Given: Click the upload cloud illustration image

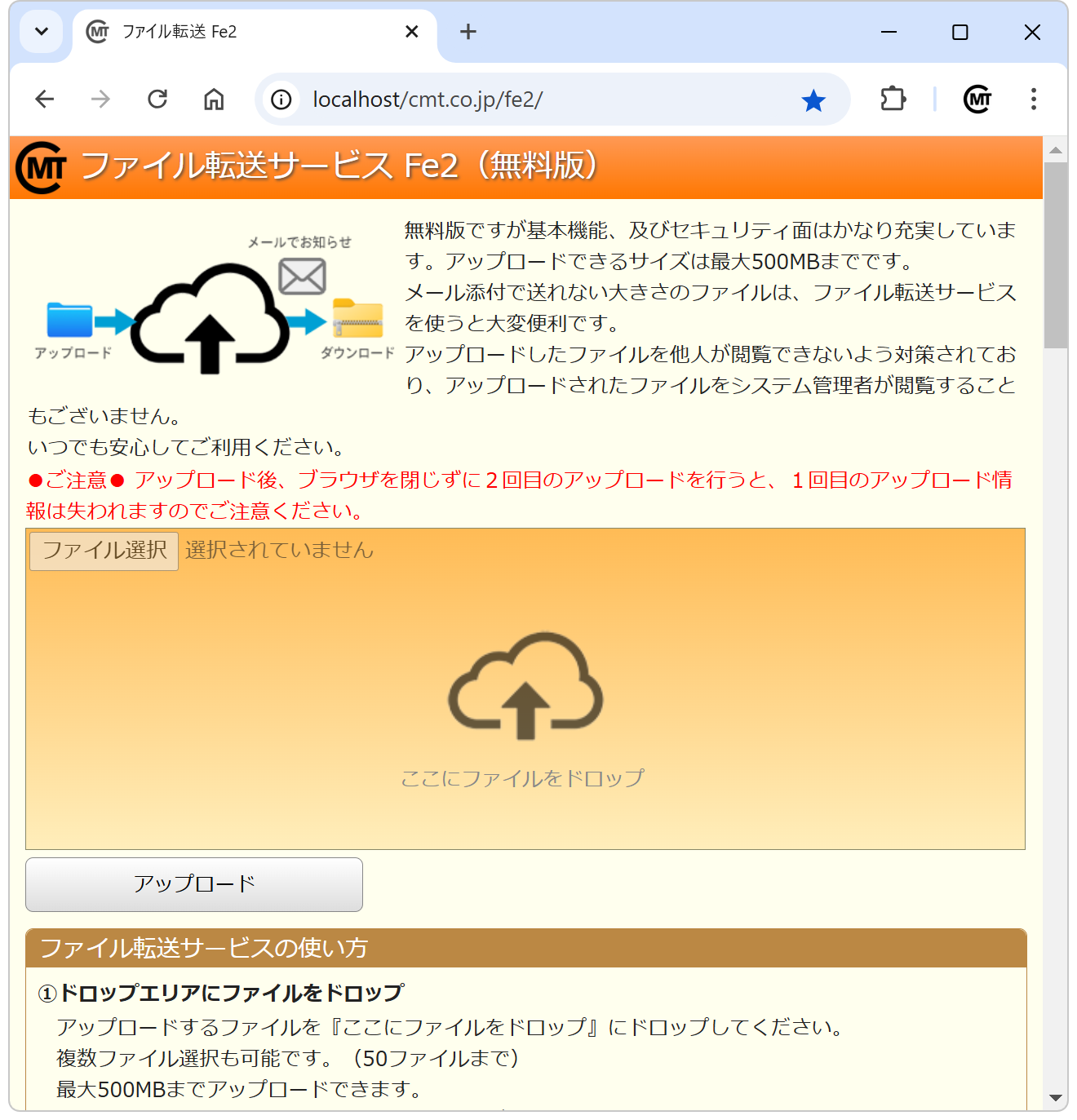Looking at the screenshot, I should pos(211,318).
